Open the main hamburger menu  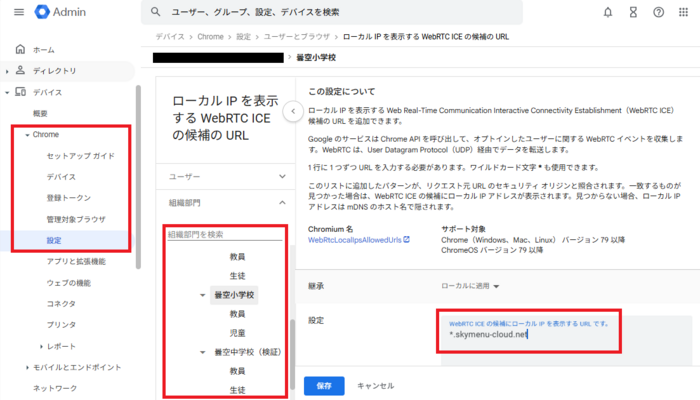click(19, 12)
